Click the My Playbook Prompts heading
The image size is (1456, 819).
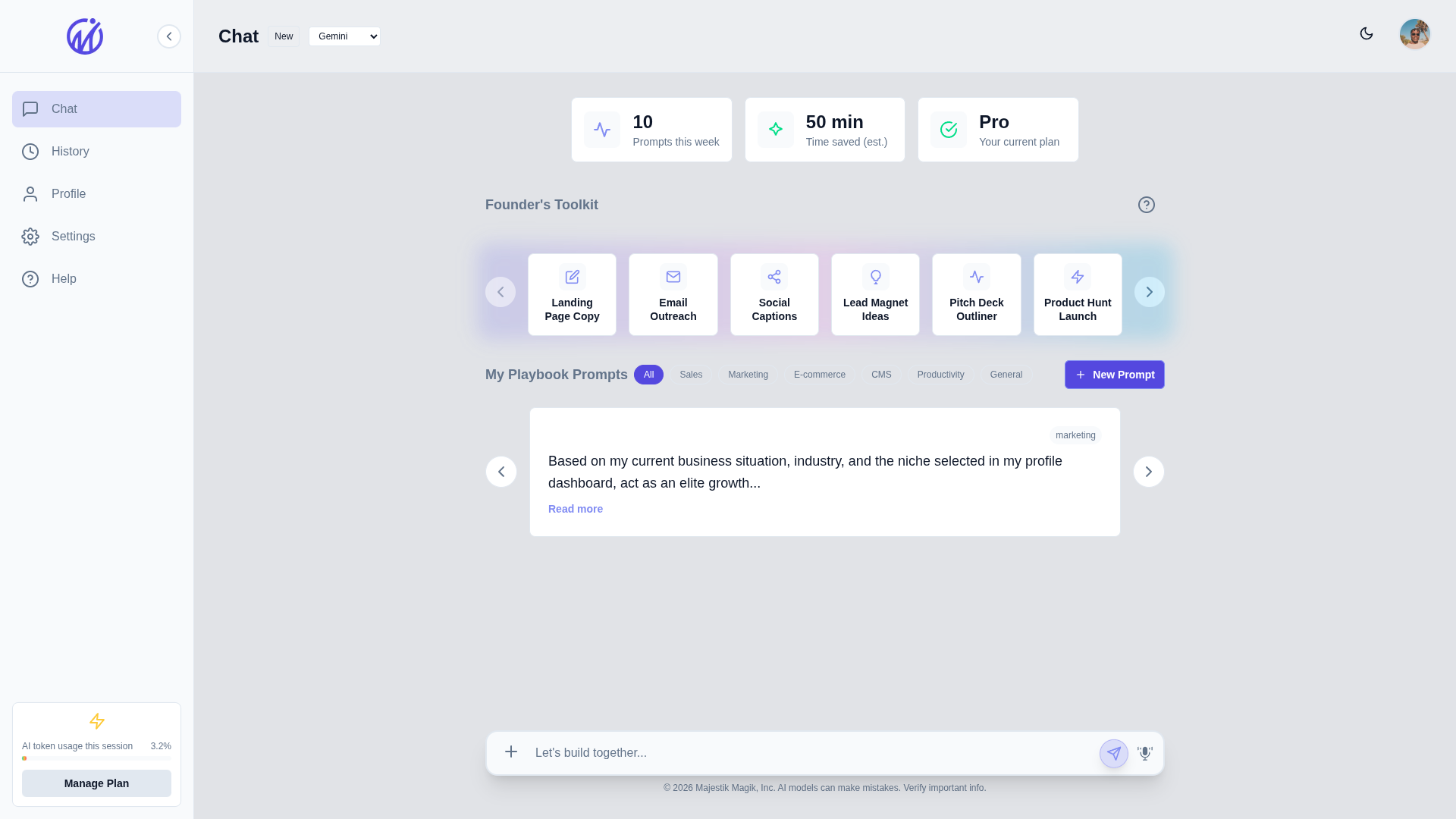[557, 375]
